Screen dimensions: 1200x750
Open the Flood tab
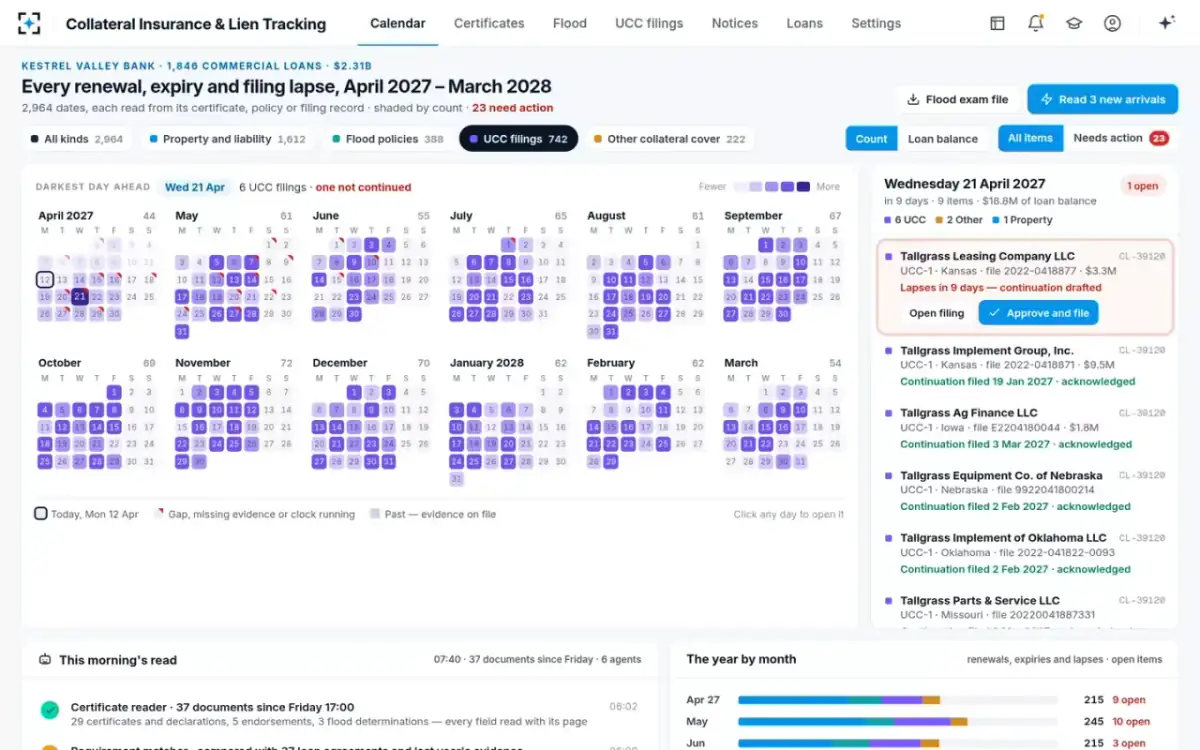tap(570, 23)
